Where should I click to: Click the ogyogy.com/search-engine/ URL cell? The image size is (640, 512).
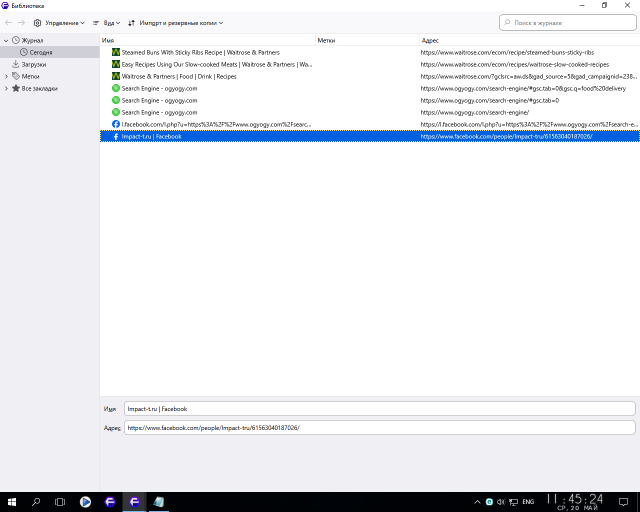[x=475, y=112]
